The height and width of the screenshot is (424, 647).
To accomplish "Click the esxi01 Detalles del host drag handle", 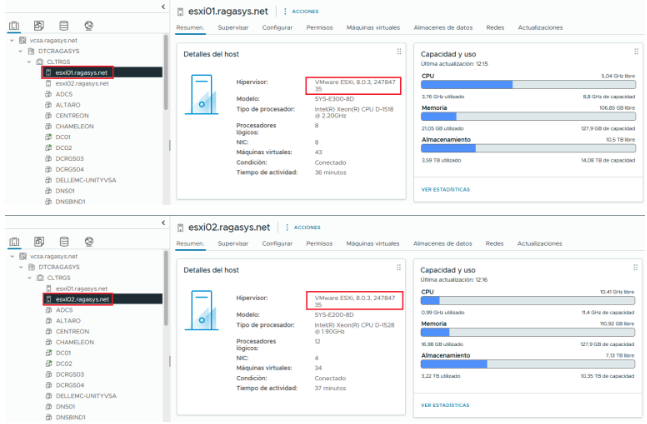I will (x=399, y=52).
